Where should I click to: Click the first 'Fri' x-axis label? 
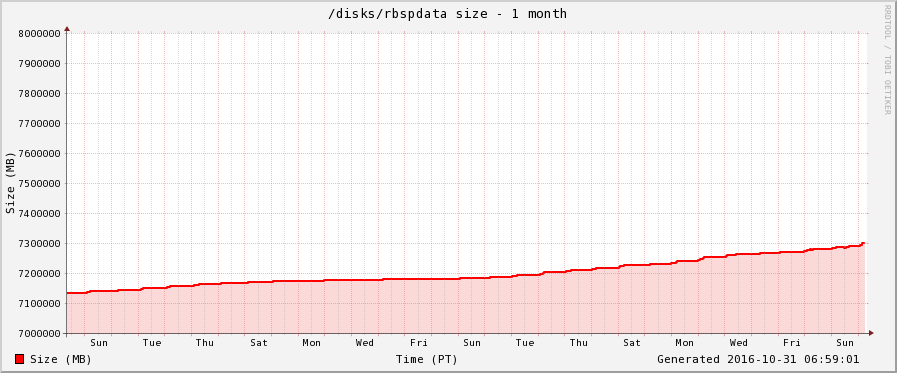point(419,343)
